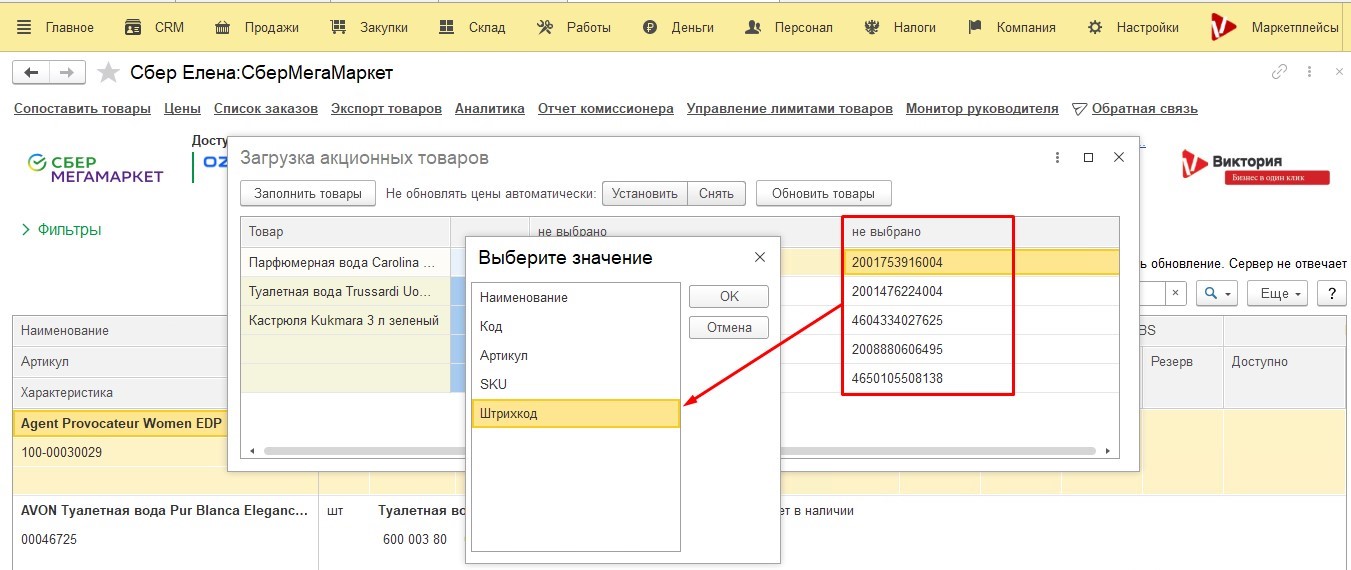Select Наименование in the value list
1351x570 pixels.
pyautogui.click(x=575, y=297)
